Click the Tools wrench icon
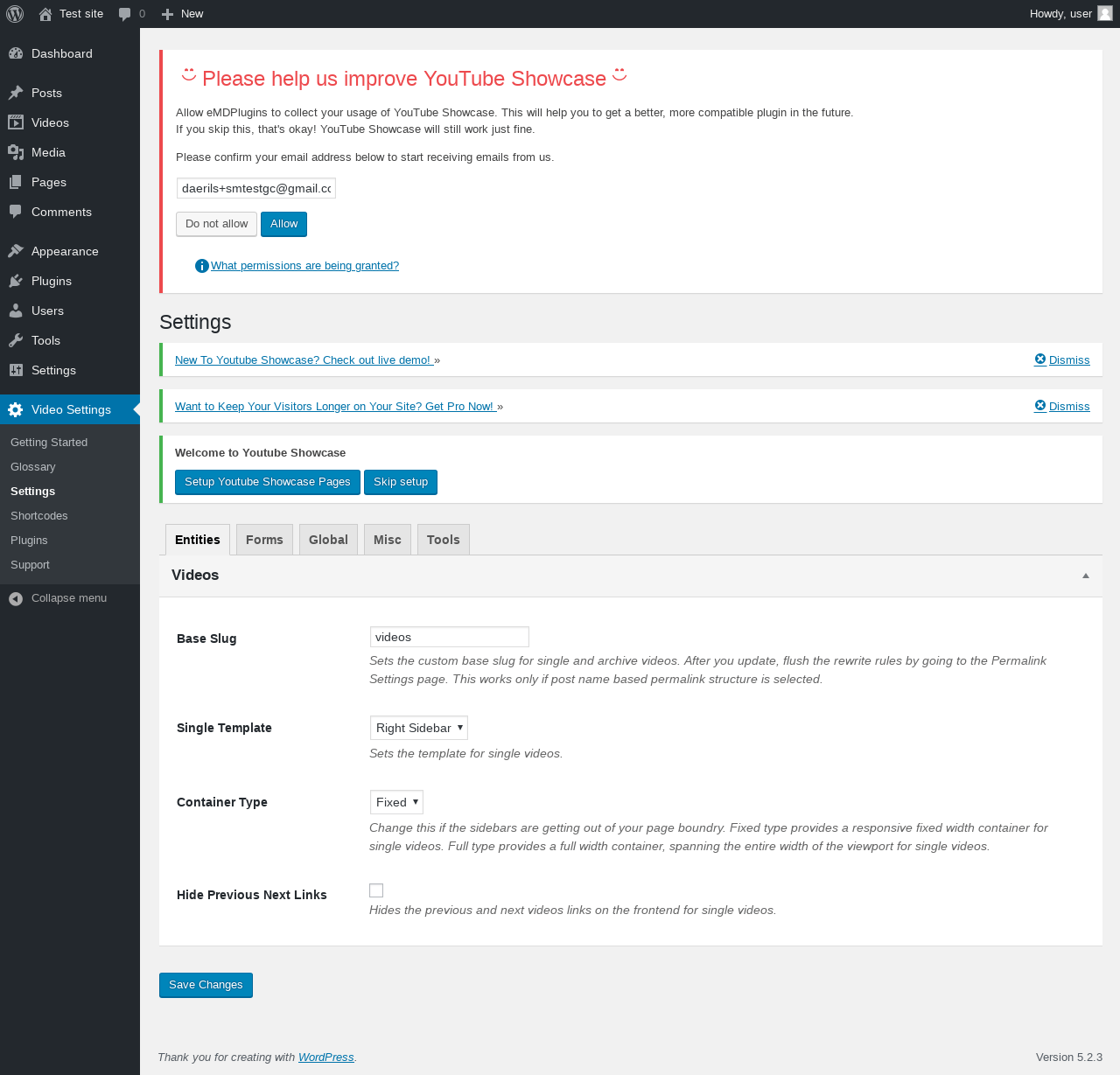The width and height of the screenshot is (1120, 1075). 16,340
